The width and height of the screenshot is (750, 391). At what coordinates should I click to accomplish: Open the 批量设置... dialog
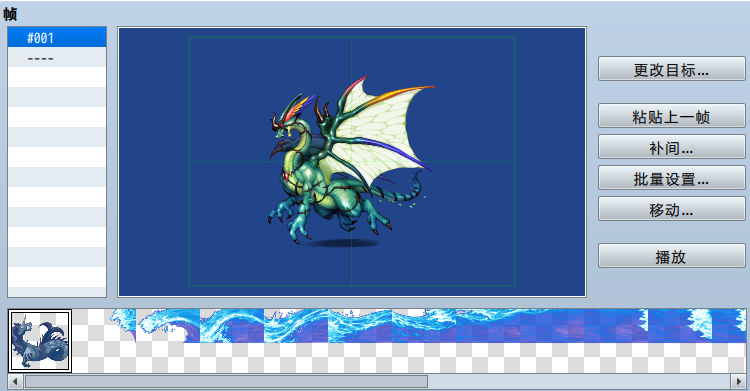coord(671,178)
